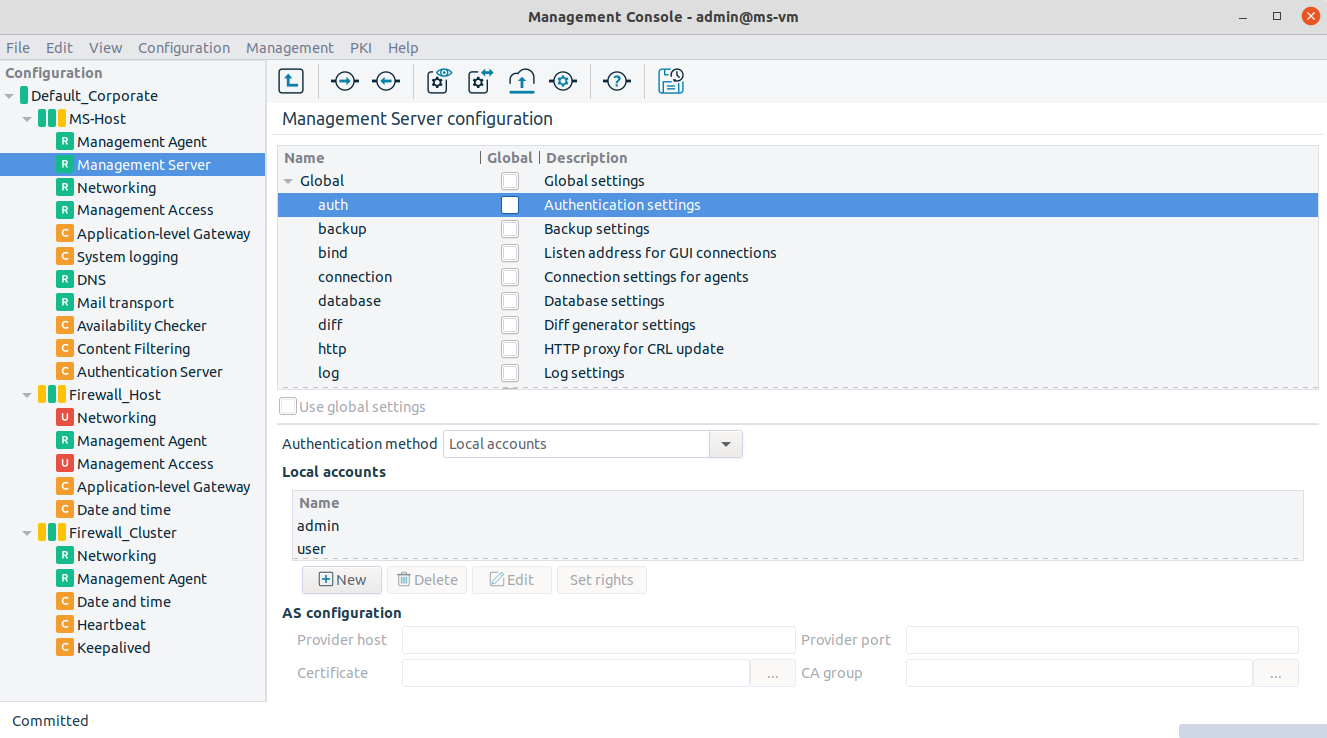Check Use global settings

pos(288,406)
